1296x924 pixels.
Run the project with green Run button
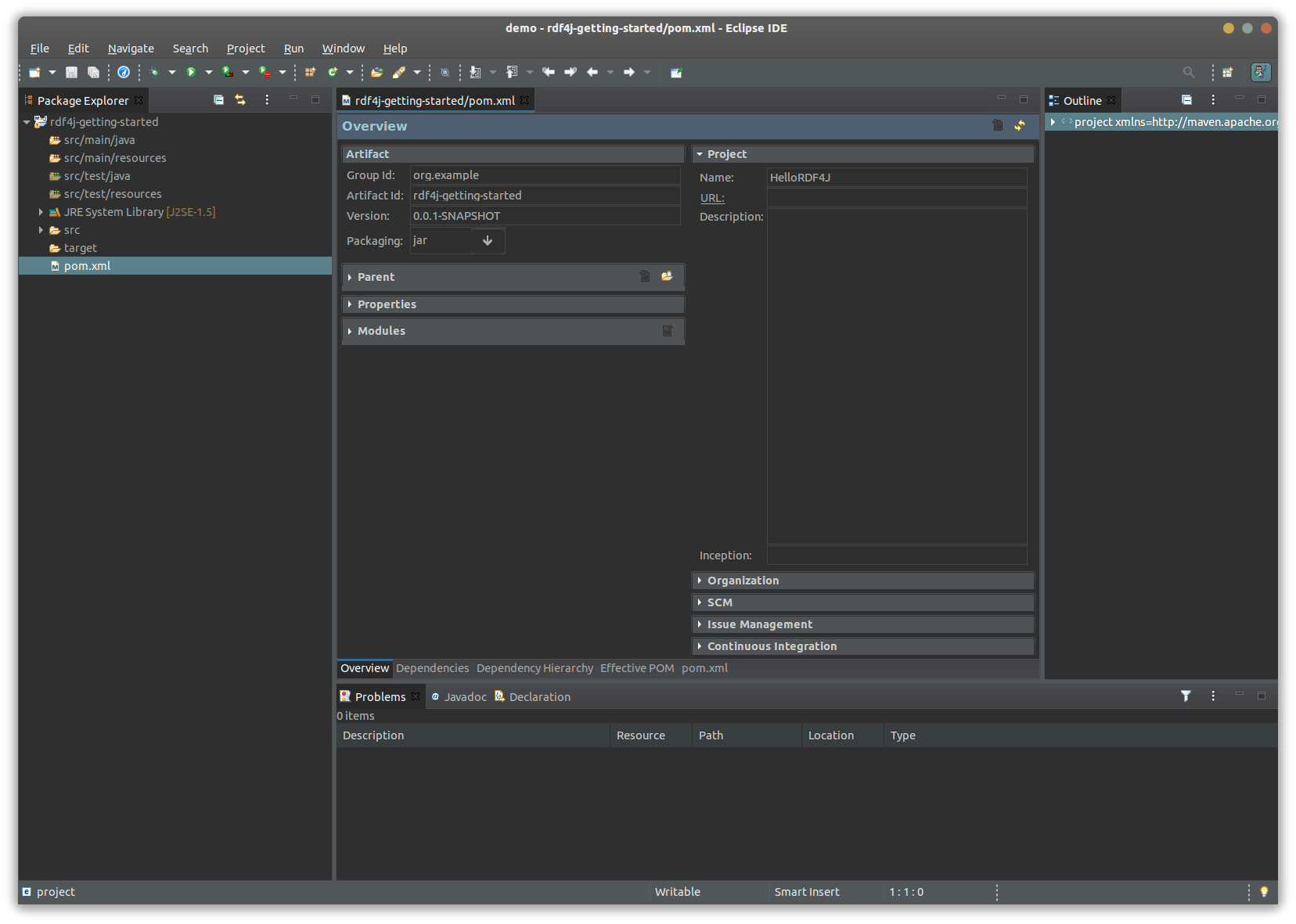click(191, 73)
